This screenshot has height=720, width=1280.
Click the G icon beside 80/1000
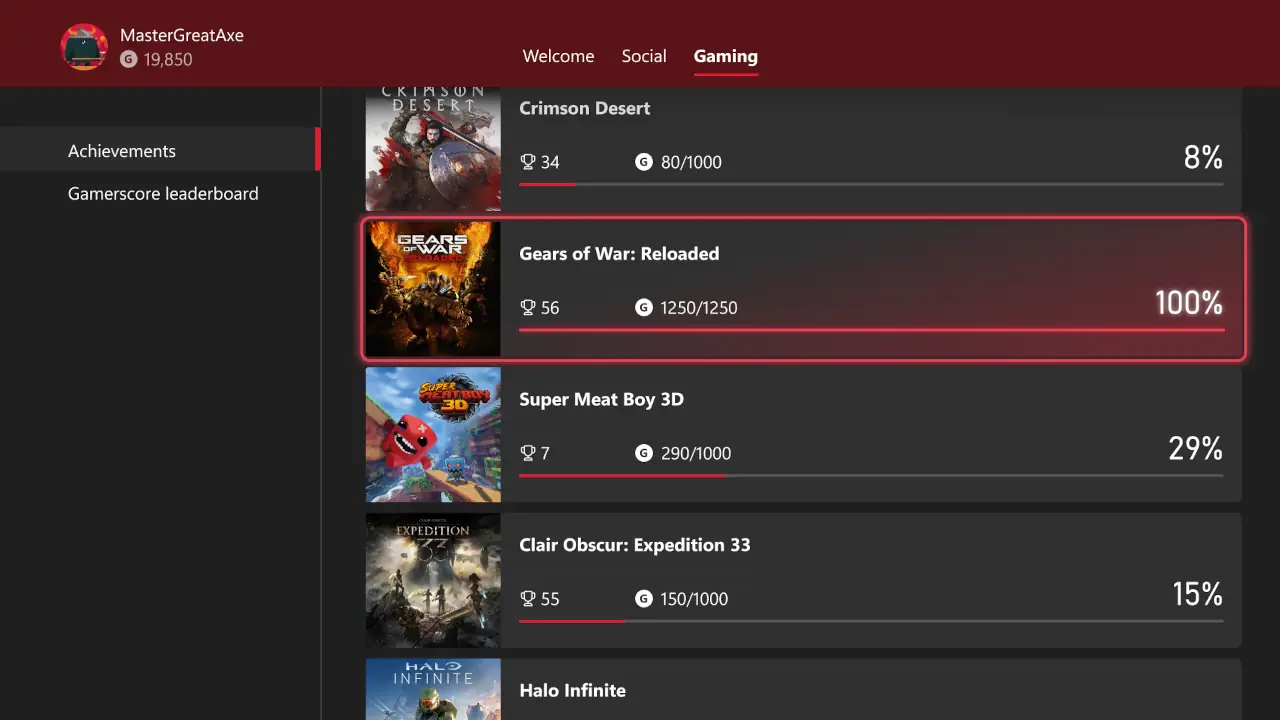pos(644,162)
